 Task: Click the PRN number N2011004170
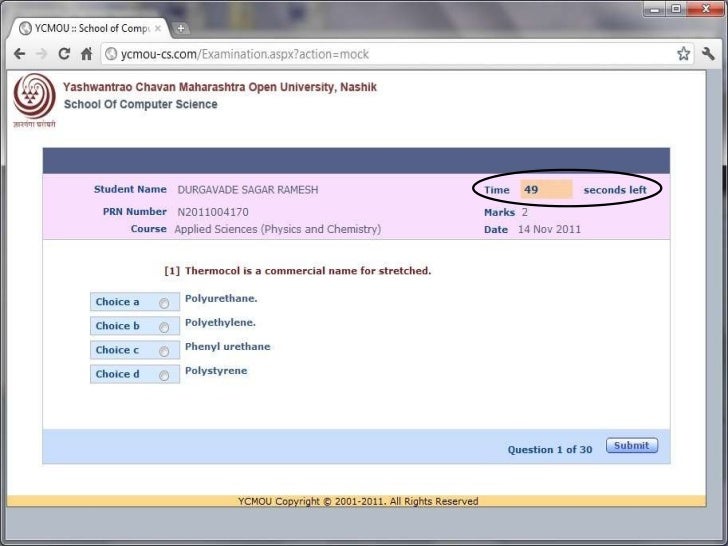pyautogui.click(x=213, y=212)
